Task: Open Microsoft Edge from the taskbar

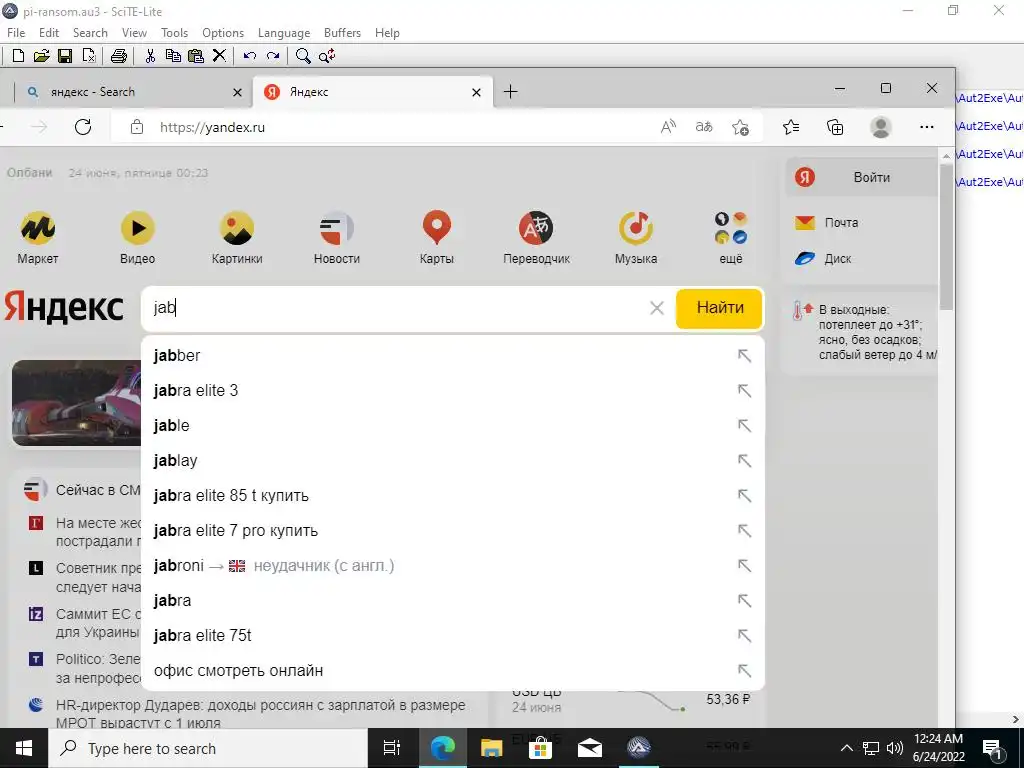Action: click(x=443, y=748)
